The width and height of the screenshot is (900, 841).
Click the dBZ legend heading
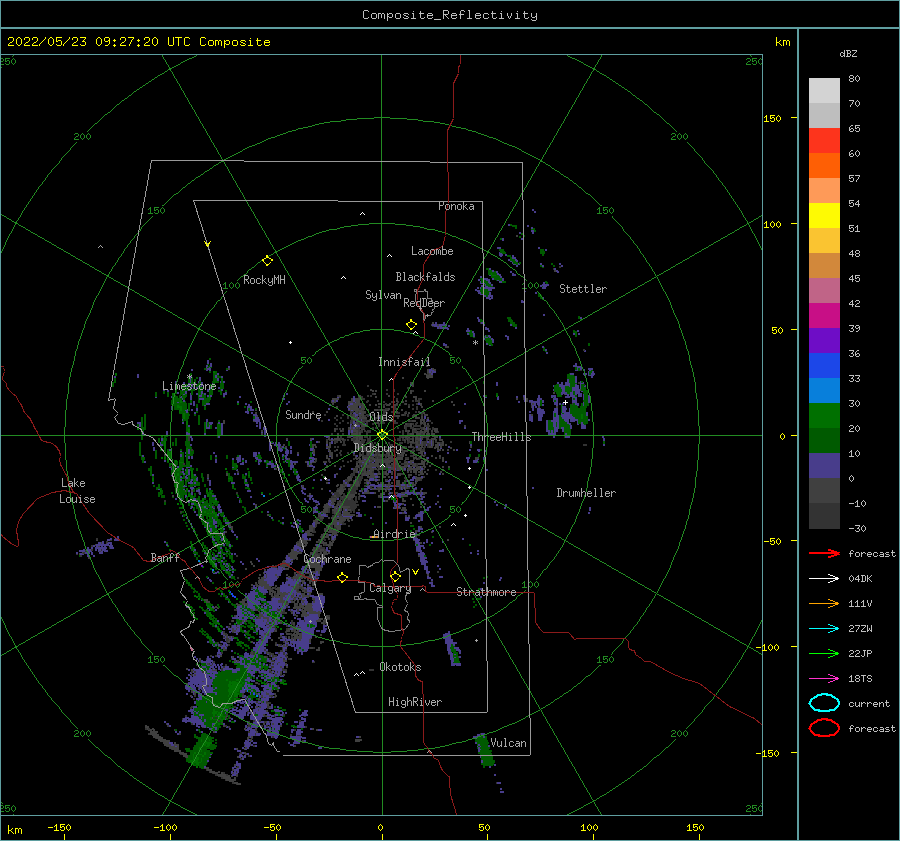coord(848,53)
